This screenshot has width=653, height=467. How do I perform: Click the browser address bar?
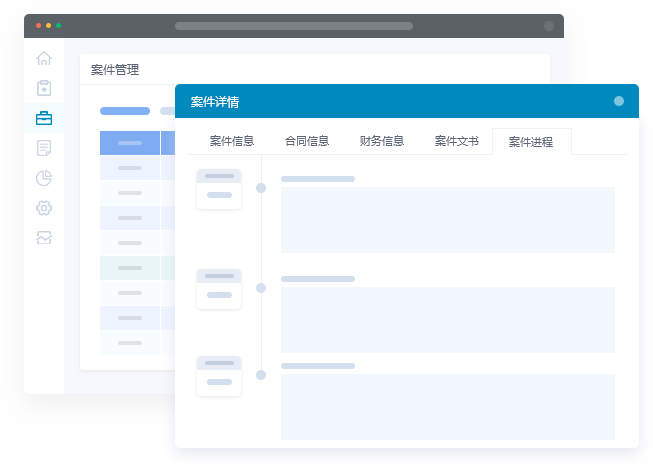294,26
